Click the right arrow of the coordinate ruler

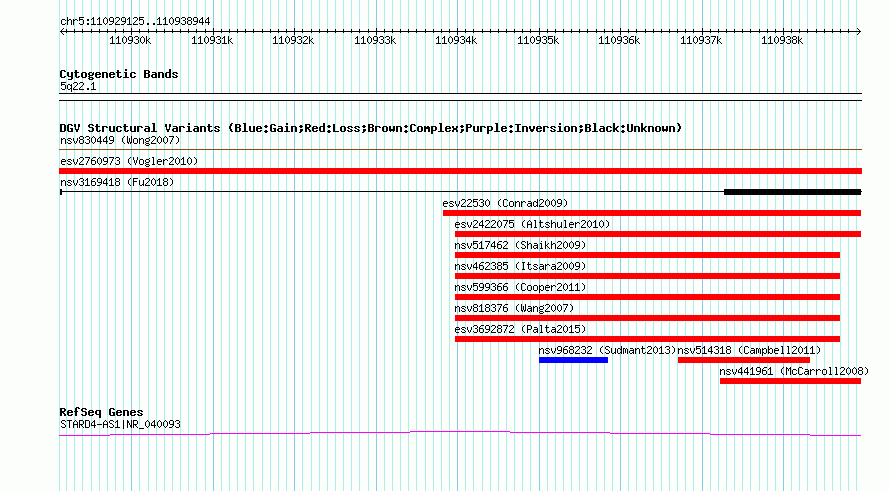[858, 32]
